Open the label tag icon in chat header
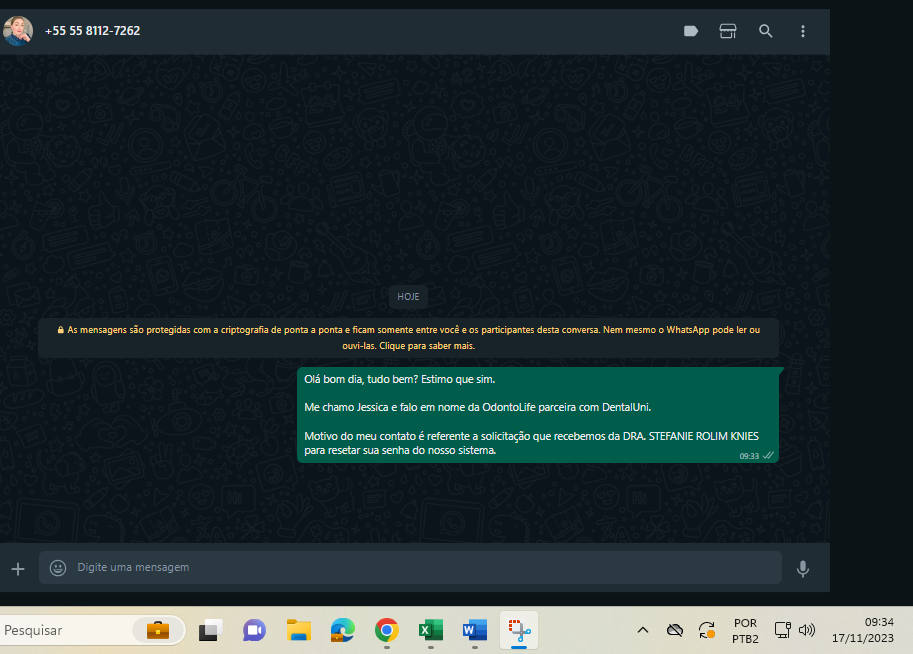 tap(691, 31)
